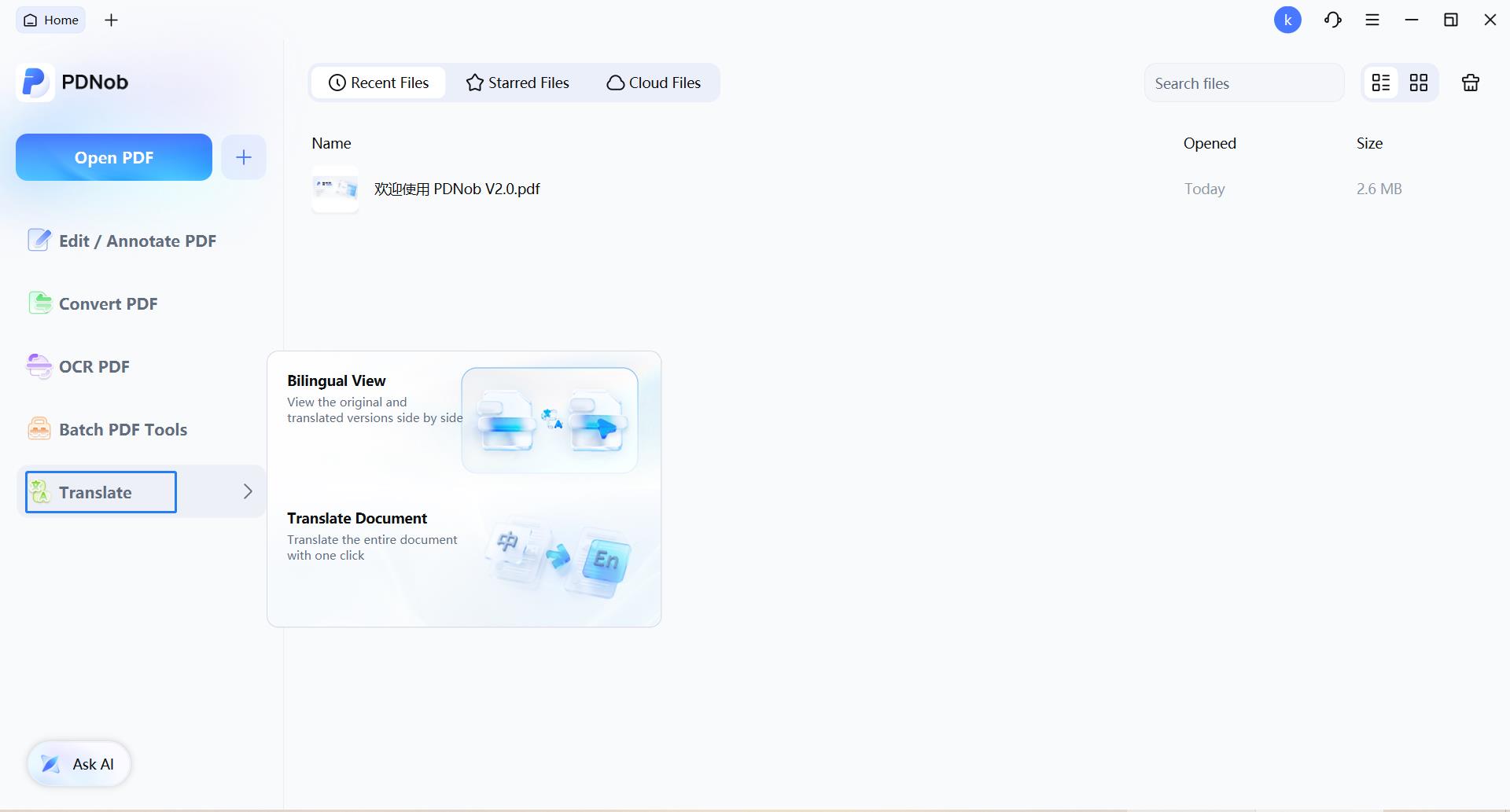Click the Translate sidebar icon
The width and height of the screenshot is (1510, 812).
pos(40,491)
